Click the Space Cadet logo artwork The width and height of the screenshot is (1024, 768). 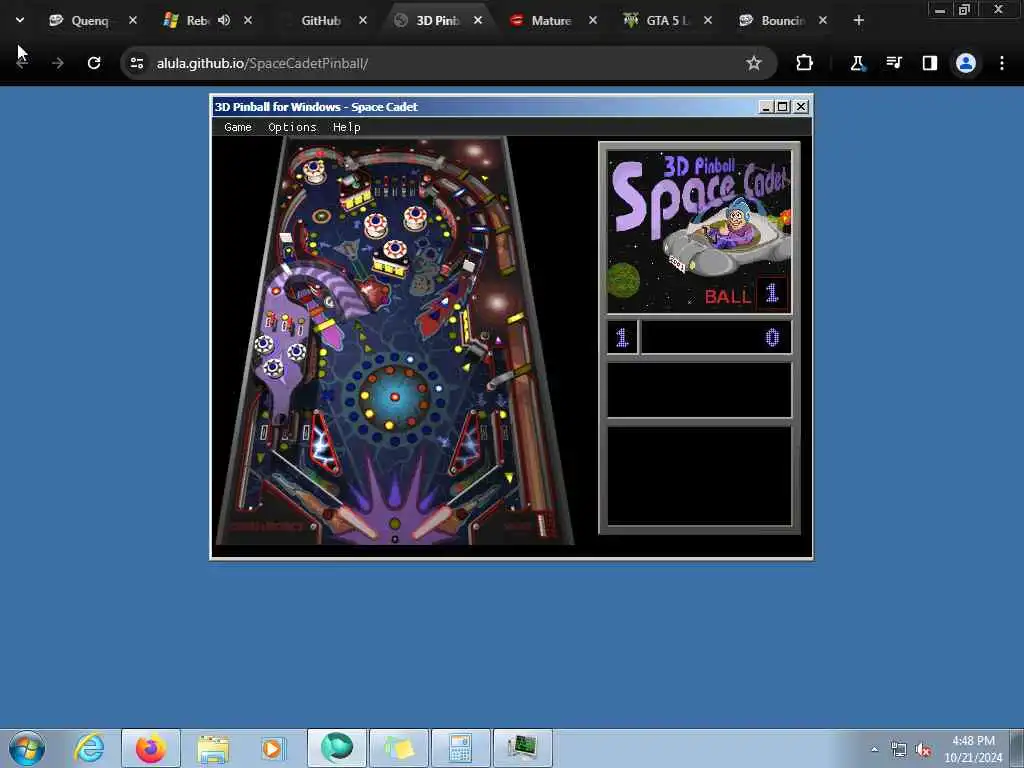699,232
